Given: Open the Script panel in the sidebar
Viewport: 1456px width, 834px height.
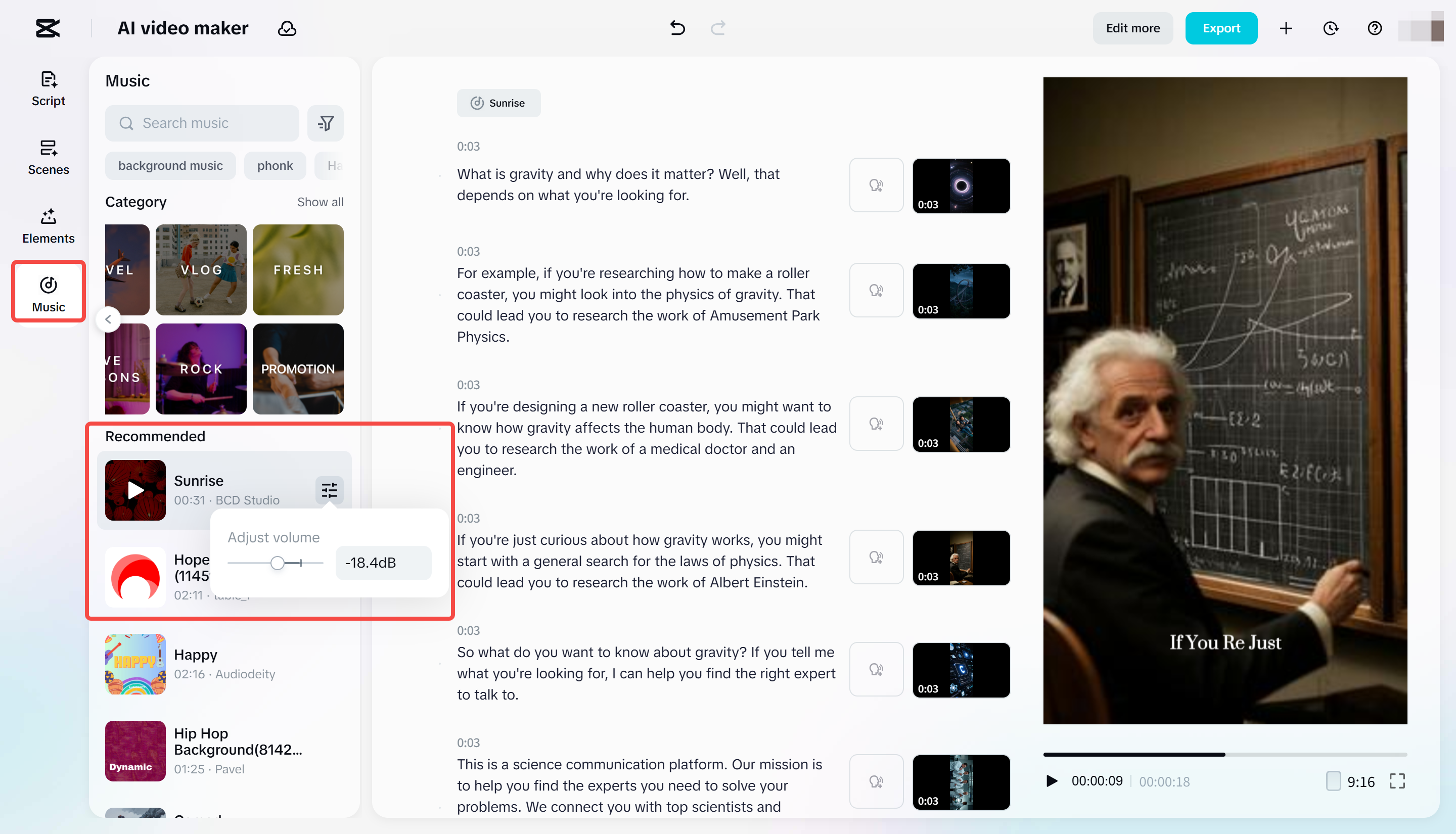Looking at the screenshot, I should point(48,87).
